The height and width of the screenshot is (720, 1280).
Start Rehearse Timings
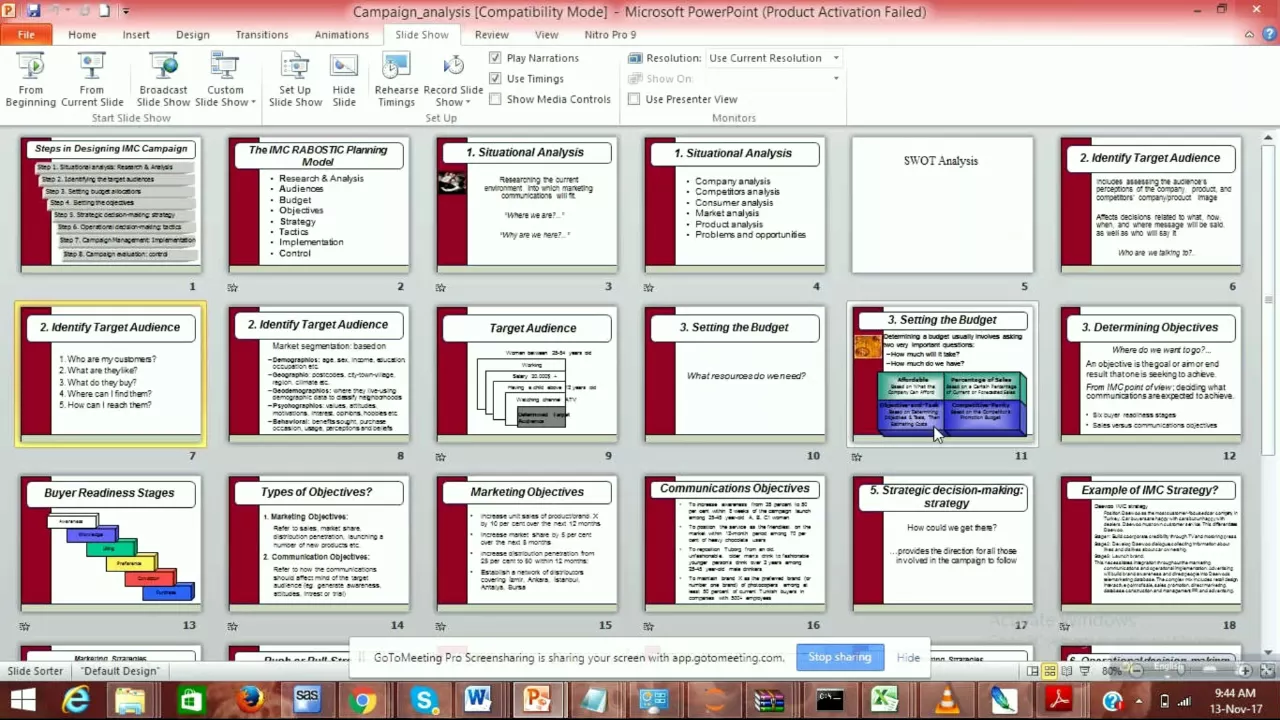(396, 80)
